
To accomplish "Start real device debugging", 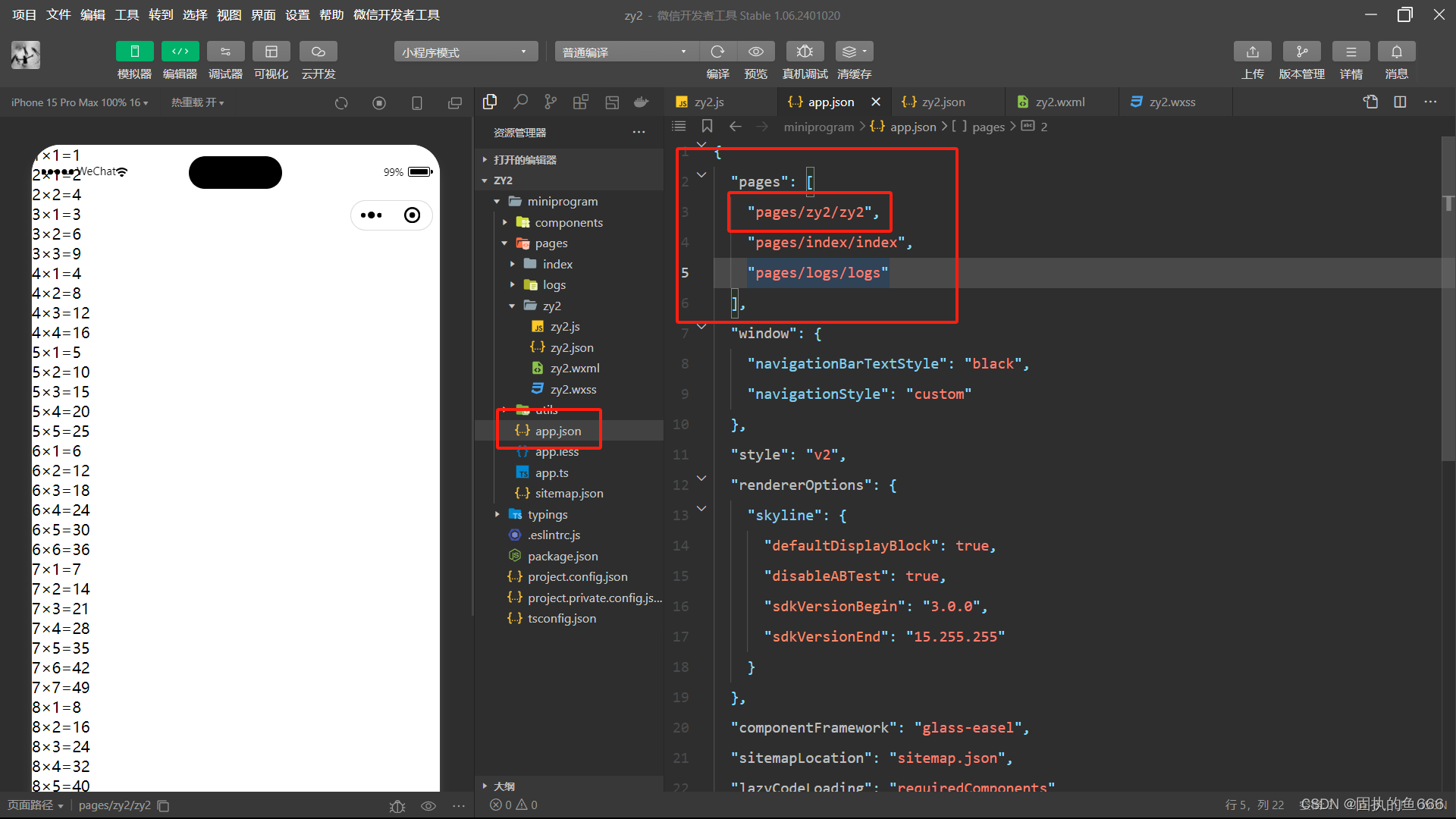I will click(x=805, y=52).
